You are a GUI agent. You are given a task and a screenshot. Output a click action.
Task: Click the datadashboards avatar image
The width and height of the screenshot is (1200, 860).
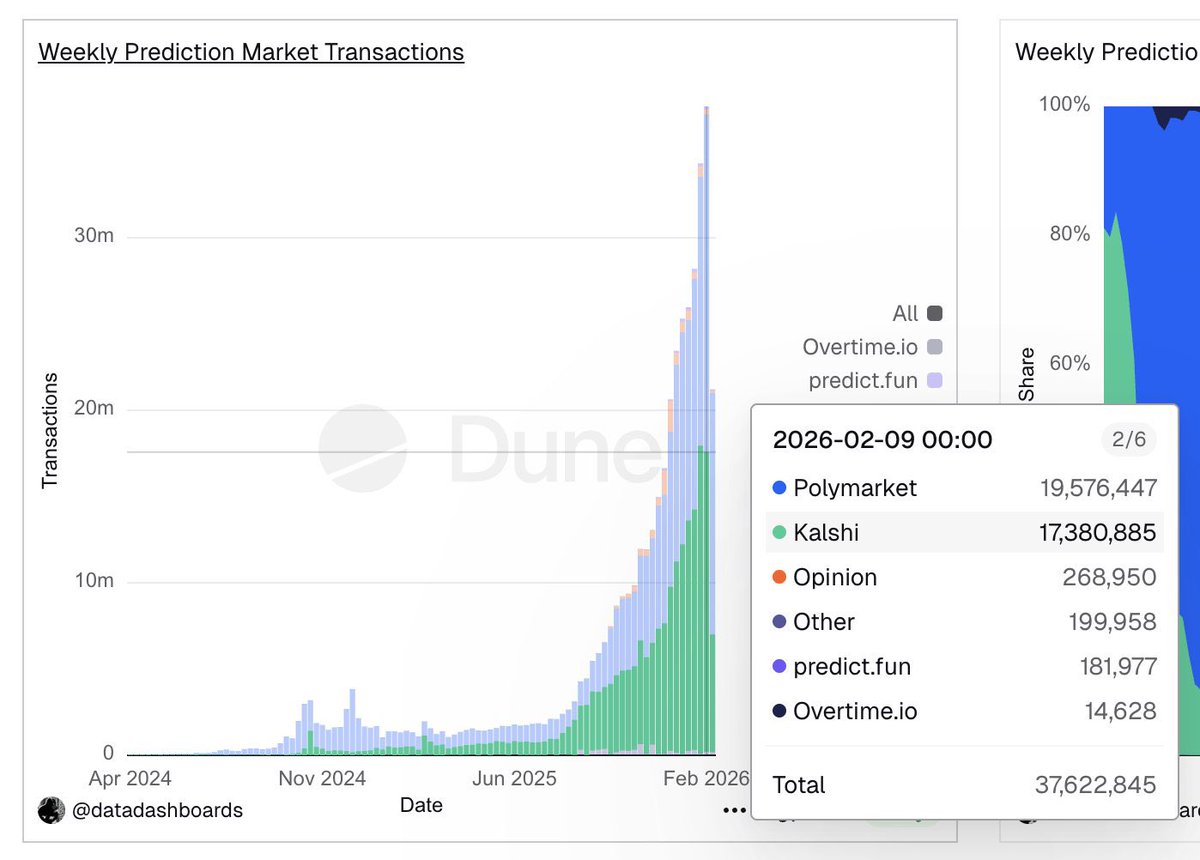point(51,810)
